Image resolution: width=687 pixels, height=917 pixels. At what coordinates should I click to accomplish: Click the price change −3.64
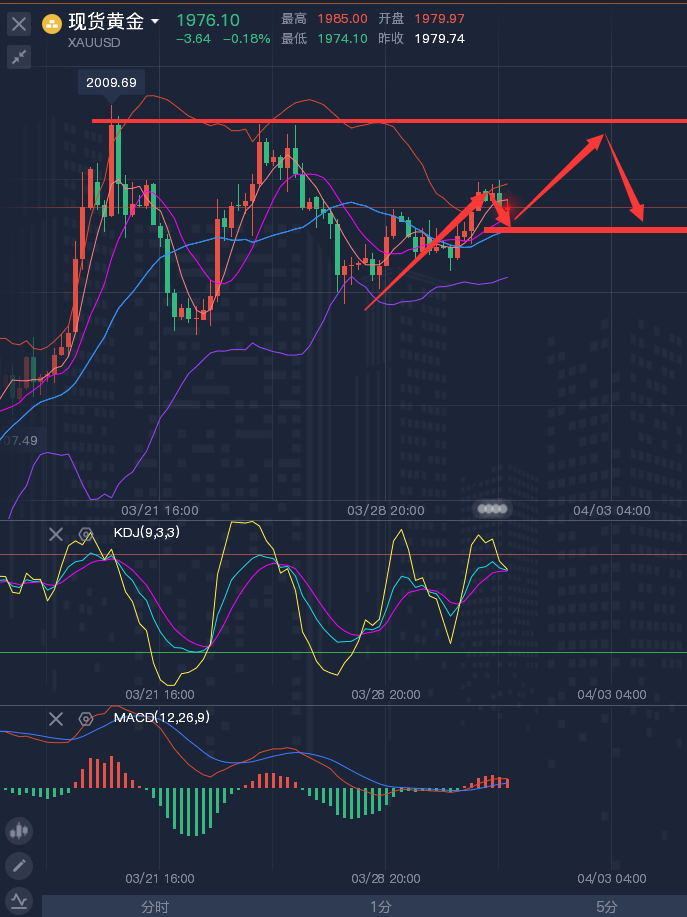194,39
